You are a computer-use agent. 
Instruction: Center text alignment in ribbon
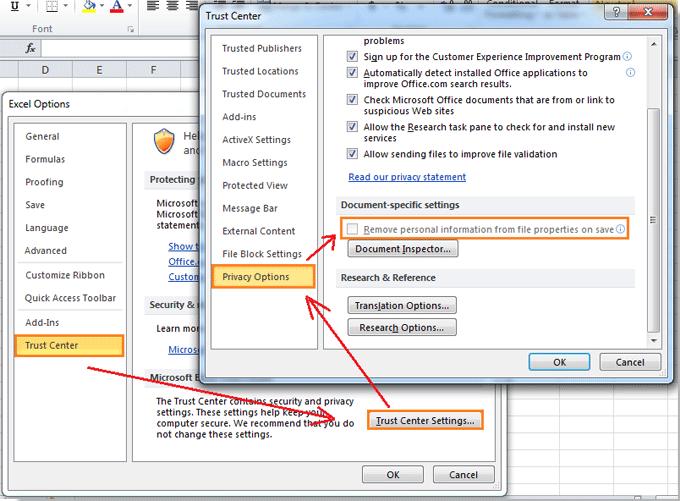point(172,6)
